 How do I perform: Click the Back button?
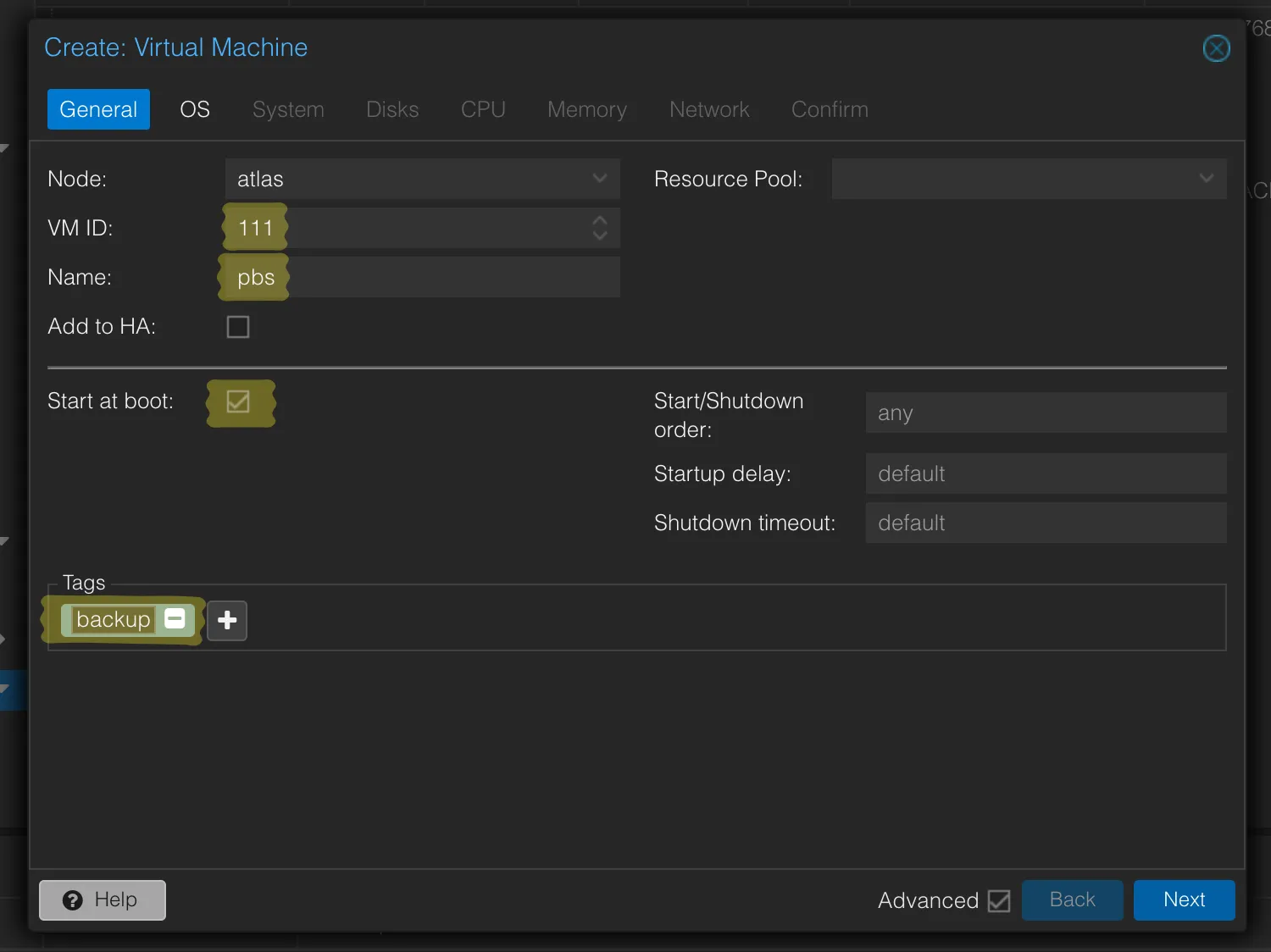pyautogui.click(x=1073, y=899)
